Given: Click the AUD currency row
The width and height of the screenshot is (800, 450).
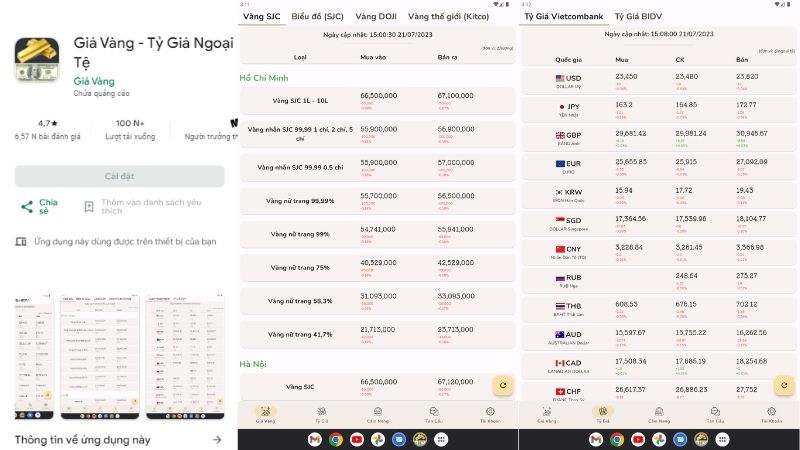Looking at the screenshot, I should pyautogui.click(x=659, y=338).
